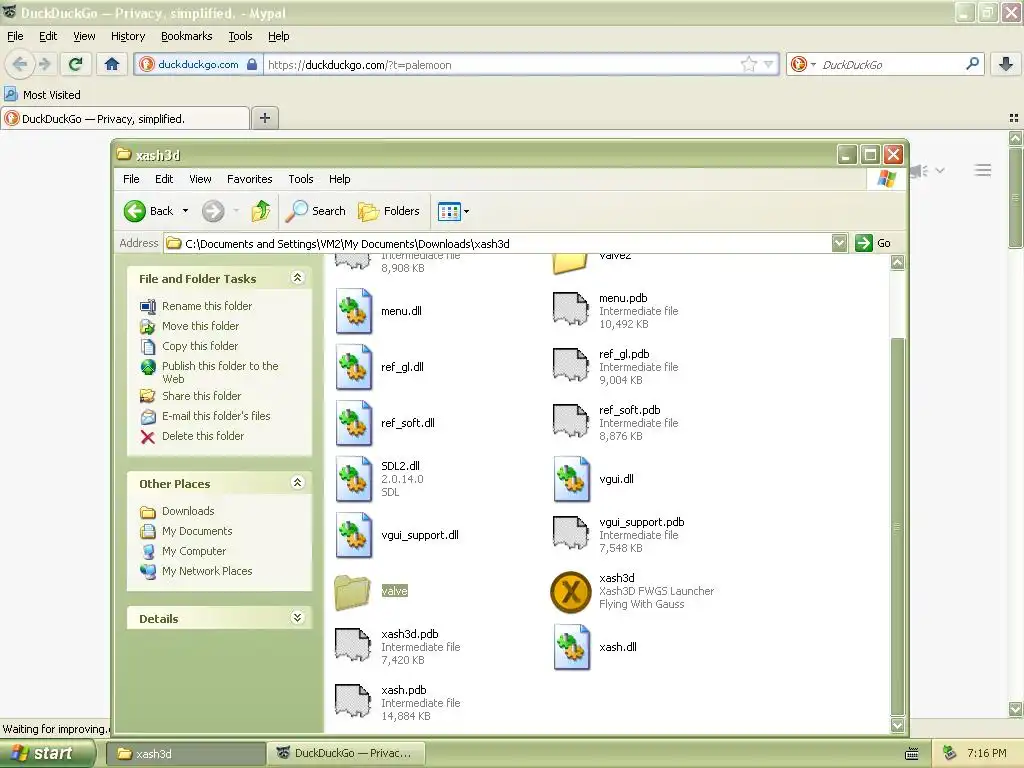Open browser URL history dropdown
This screenshot has height=768, width=1024.
tap(769, 64)
